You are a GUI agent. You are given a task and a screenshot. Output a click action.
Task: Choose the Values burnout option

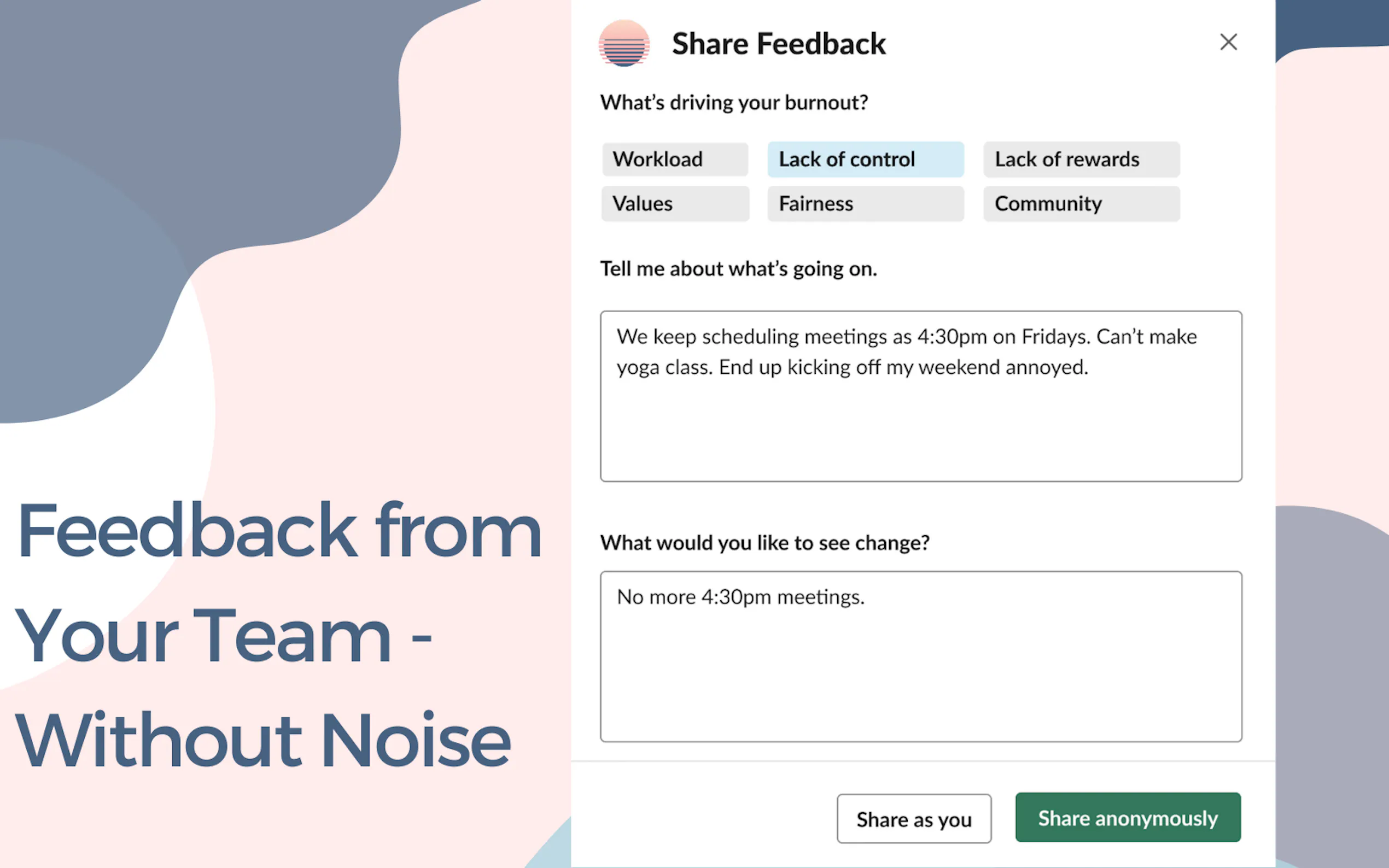[x=675, y=203]
